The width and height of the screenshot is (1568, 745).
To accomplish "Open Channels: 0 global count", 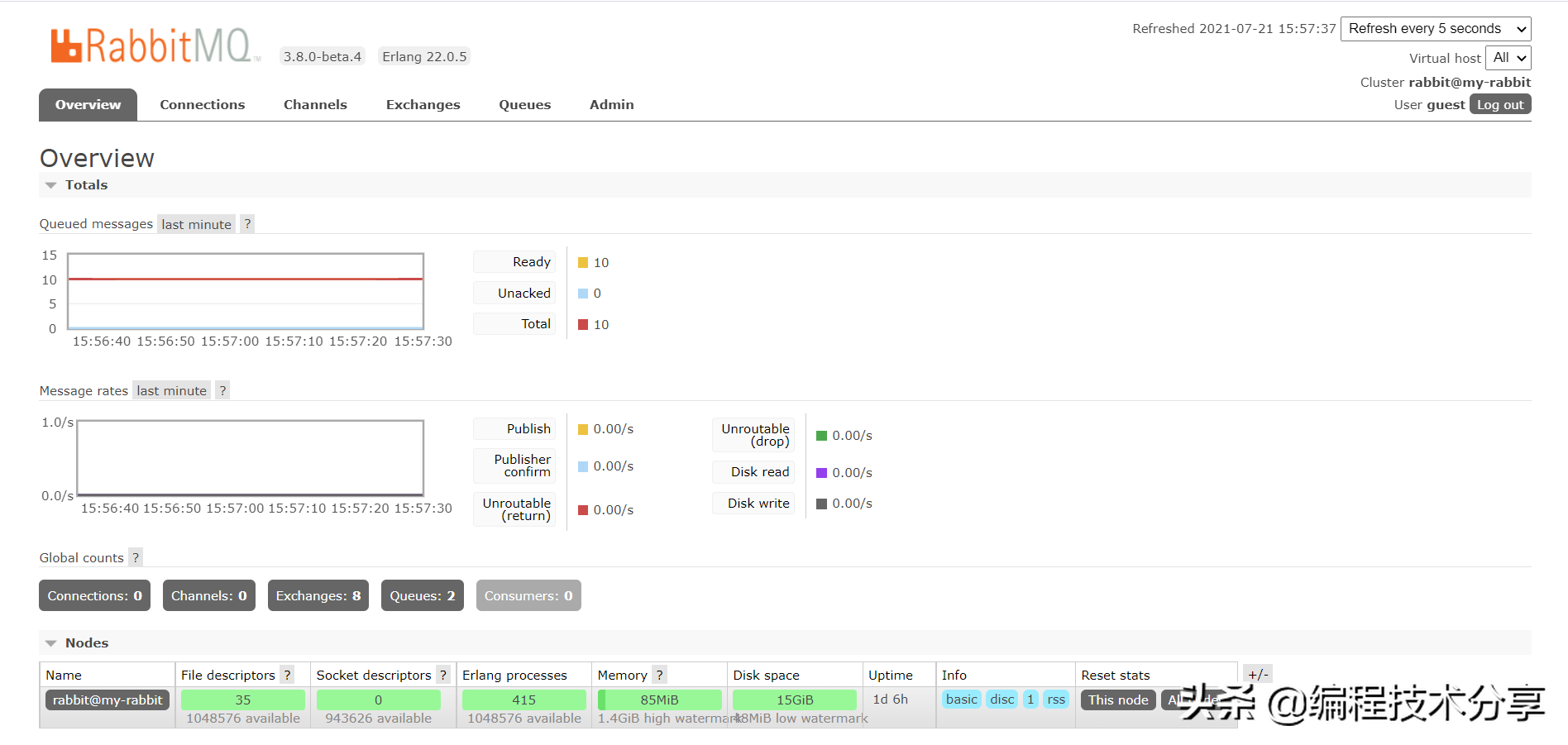I will (x=208, y=595).
